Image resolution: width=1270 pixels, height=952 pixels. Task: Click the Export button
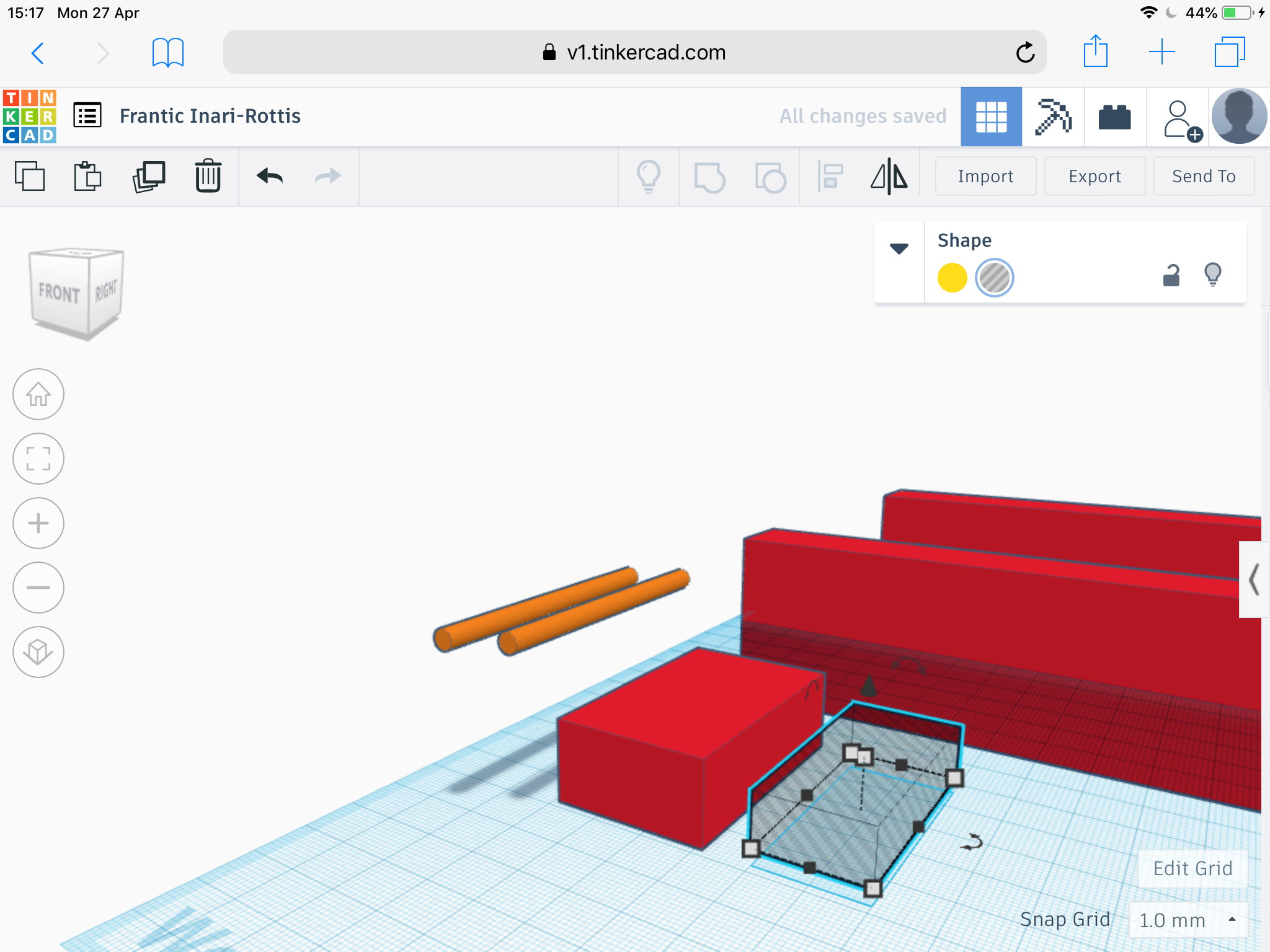[x=1095, y=177]
